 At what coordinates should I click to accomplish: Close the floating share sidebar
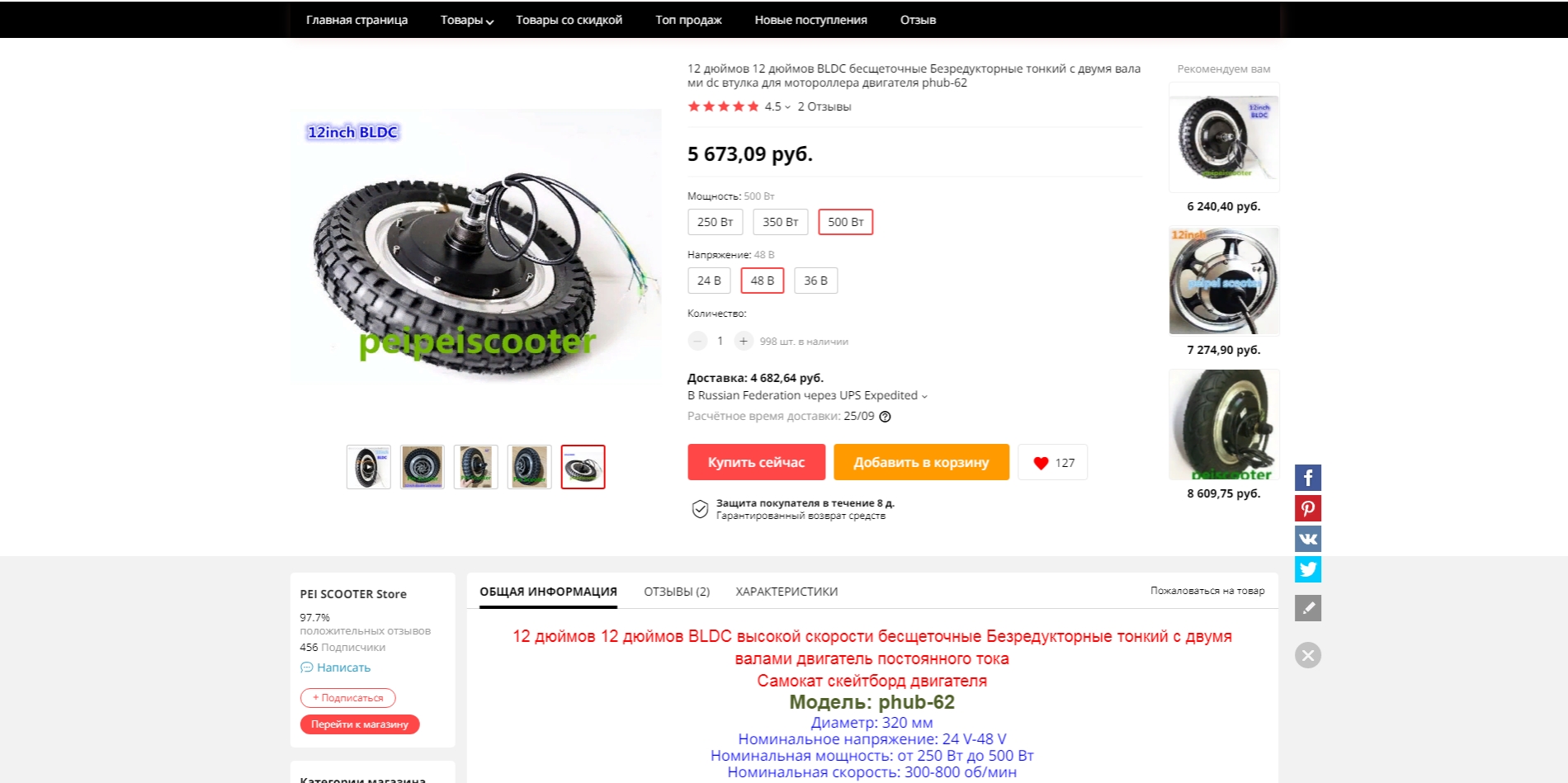[x=1308, y=655]
